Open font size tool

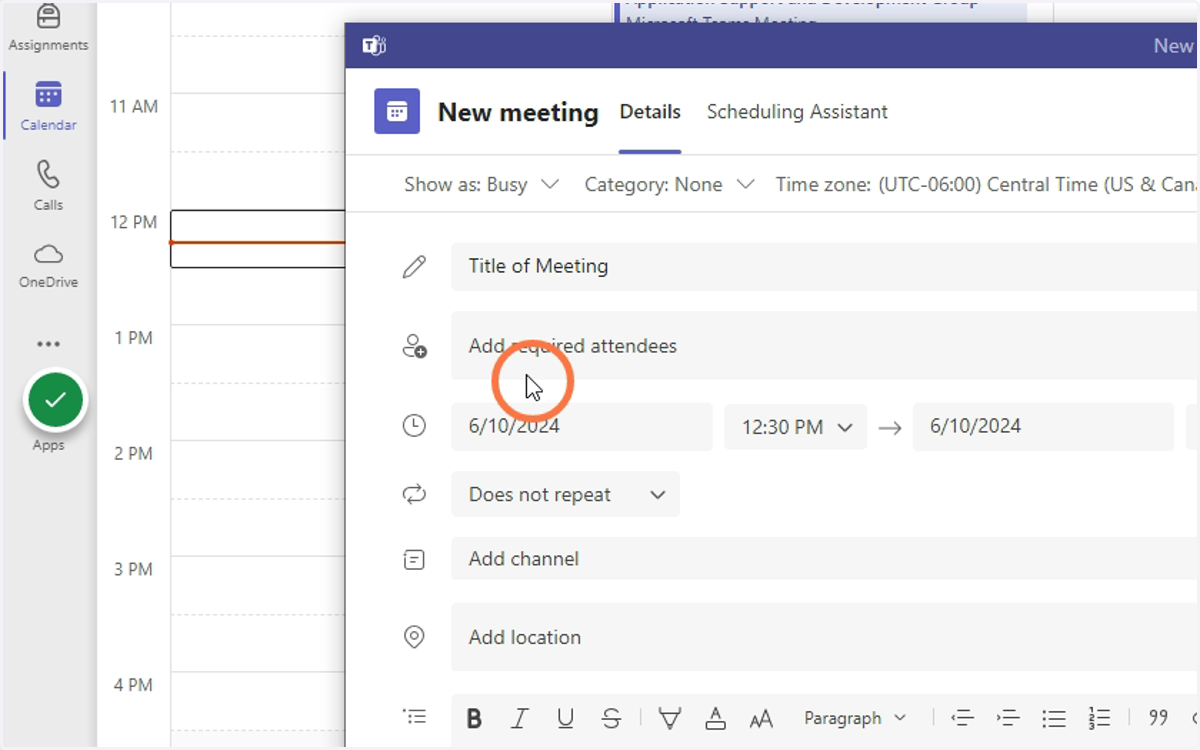[761, 718]
